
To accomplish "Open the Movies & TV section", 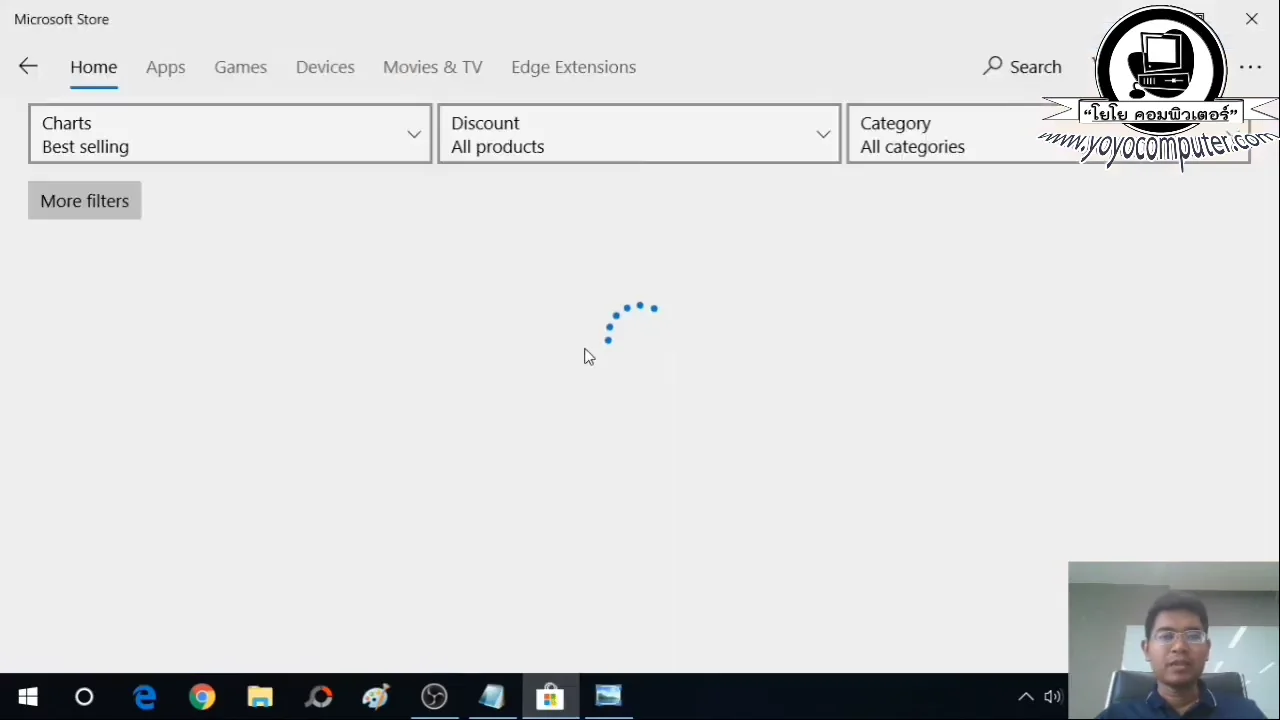I will click(x=432, y=67).
